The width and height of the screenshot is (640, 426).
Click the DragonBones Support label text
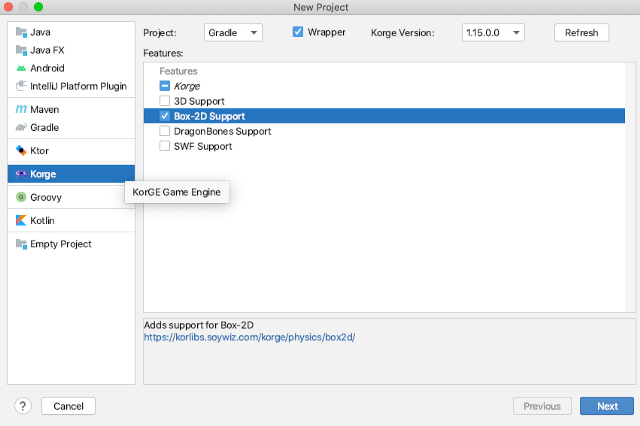222,131
